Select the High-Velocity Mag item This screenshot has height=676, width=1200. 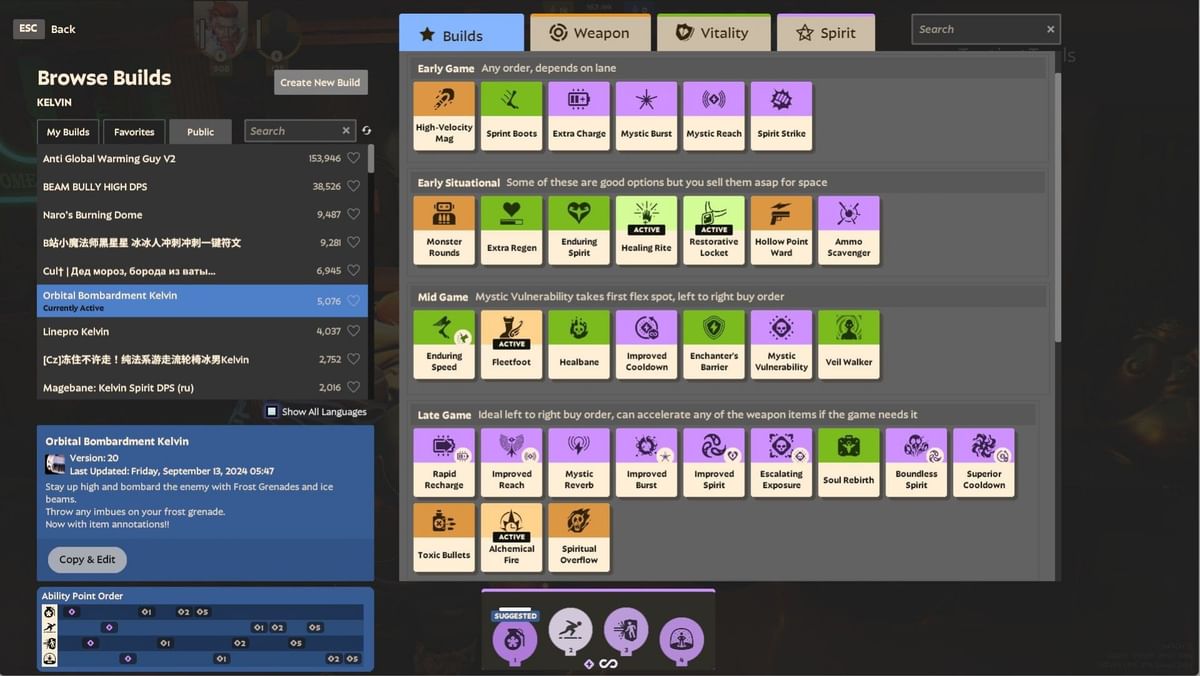(444, 116)
